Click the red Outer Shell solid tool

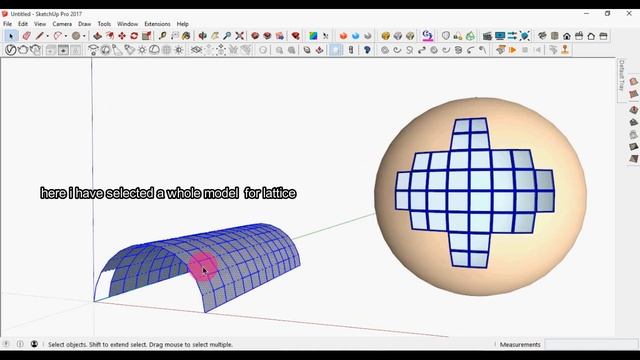(x=343, y=36)
